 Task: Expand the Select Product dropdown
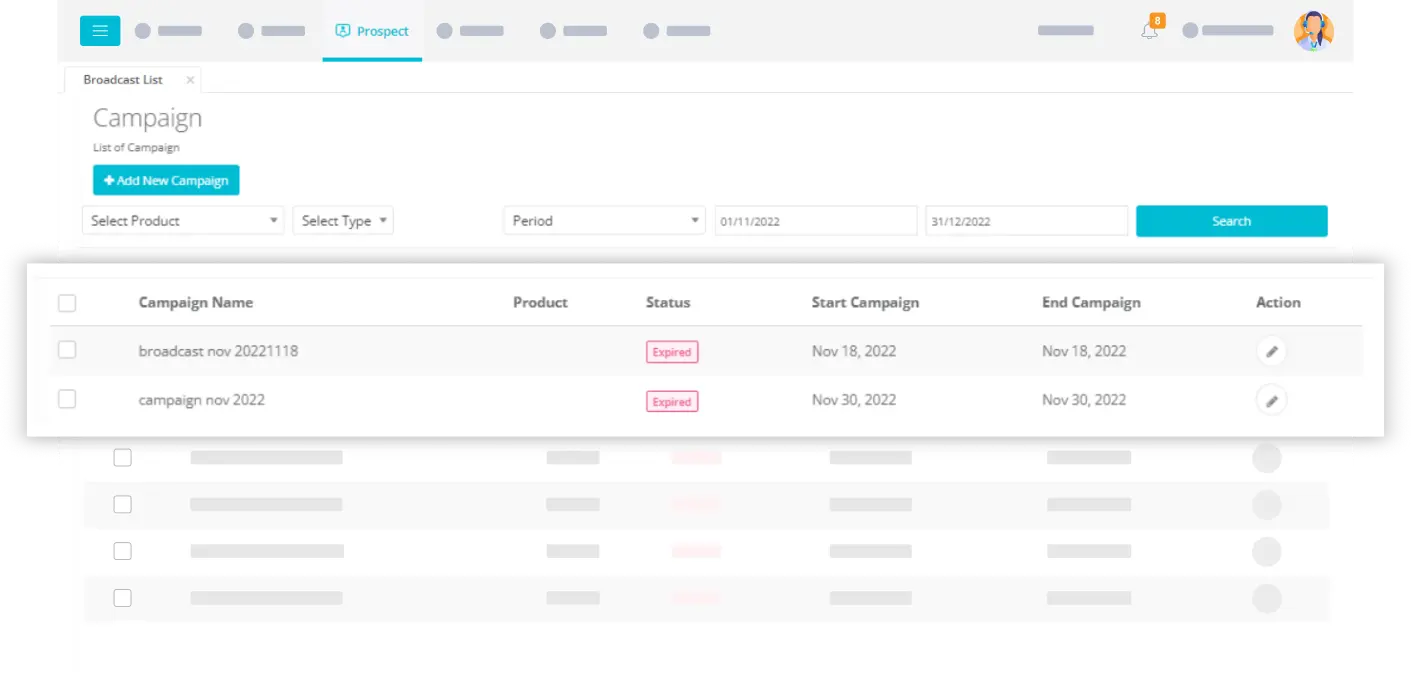click(183, 221)
